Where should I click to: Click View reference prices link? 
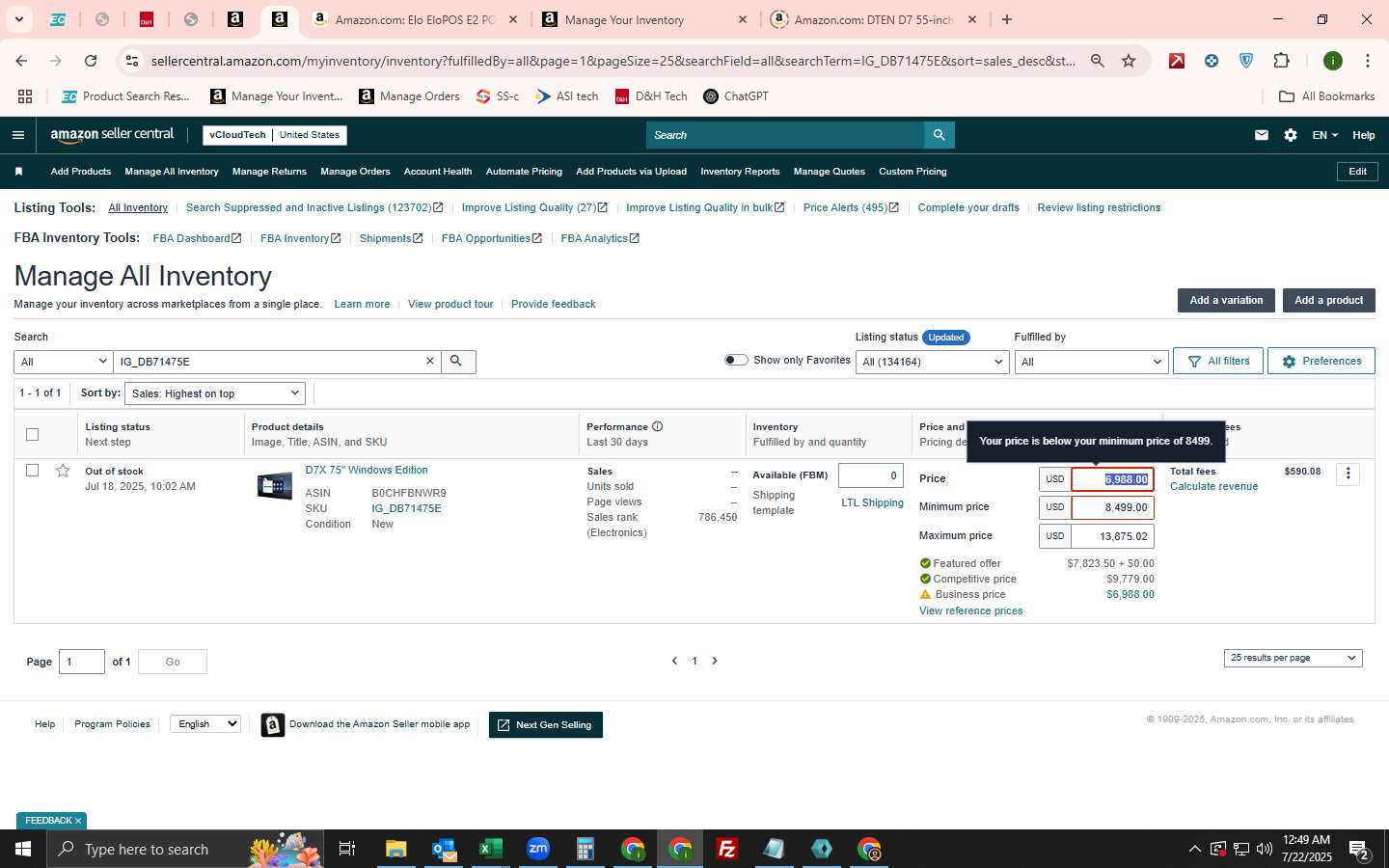970,610
